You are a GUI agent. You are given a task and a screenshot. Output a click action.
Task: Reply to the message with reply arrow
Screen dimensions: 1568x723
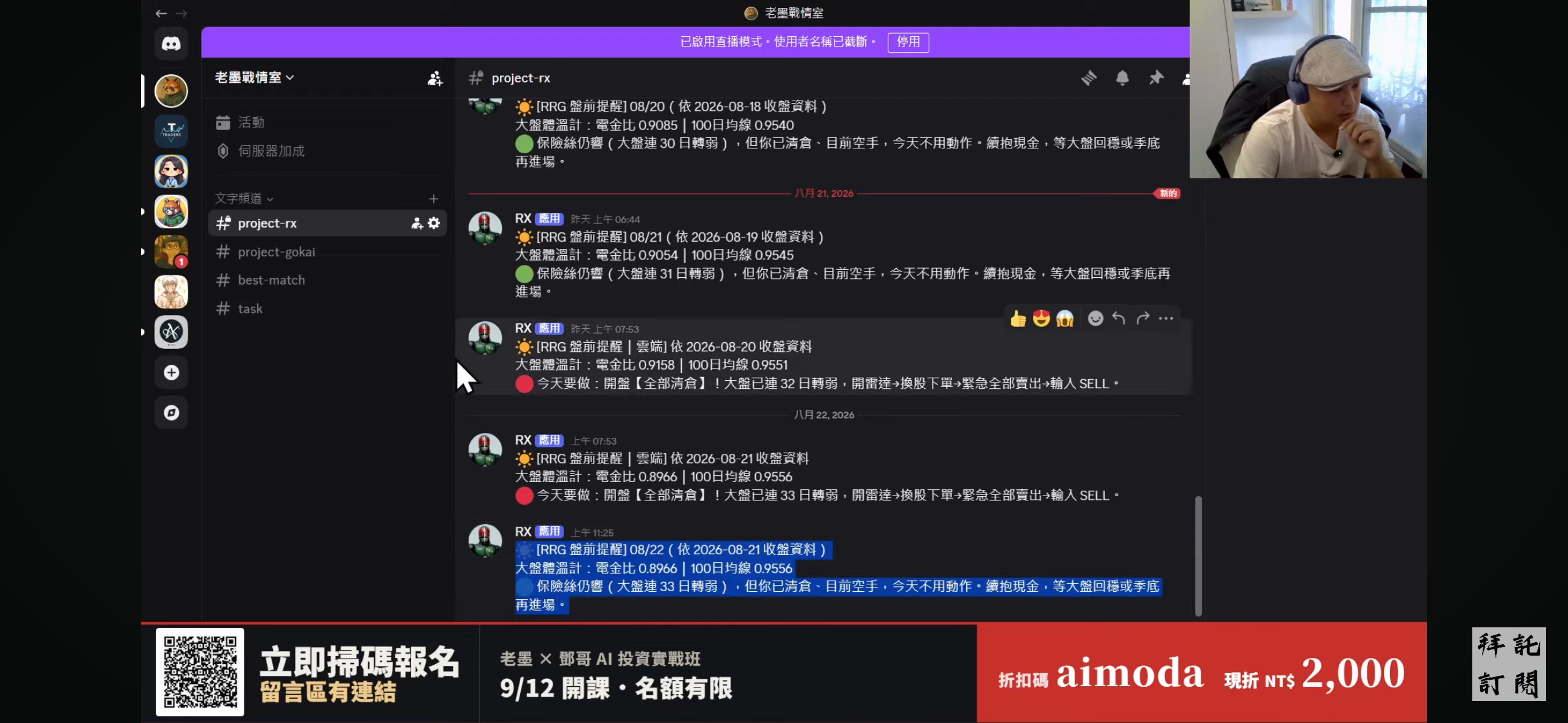1119,318
